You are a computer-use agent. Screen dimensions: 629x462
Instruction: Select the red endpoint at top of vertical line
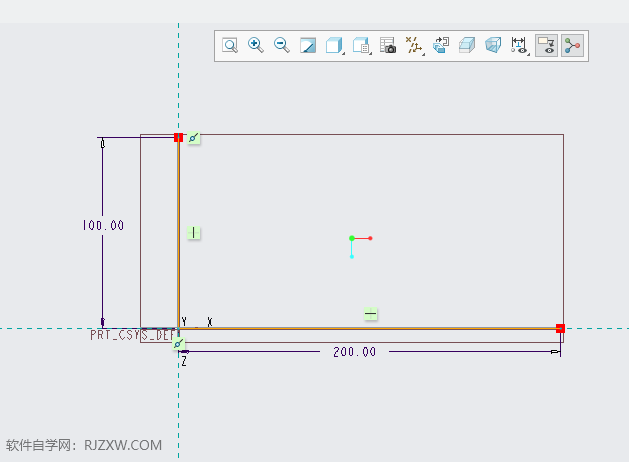click(179, 138)
